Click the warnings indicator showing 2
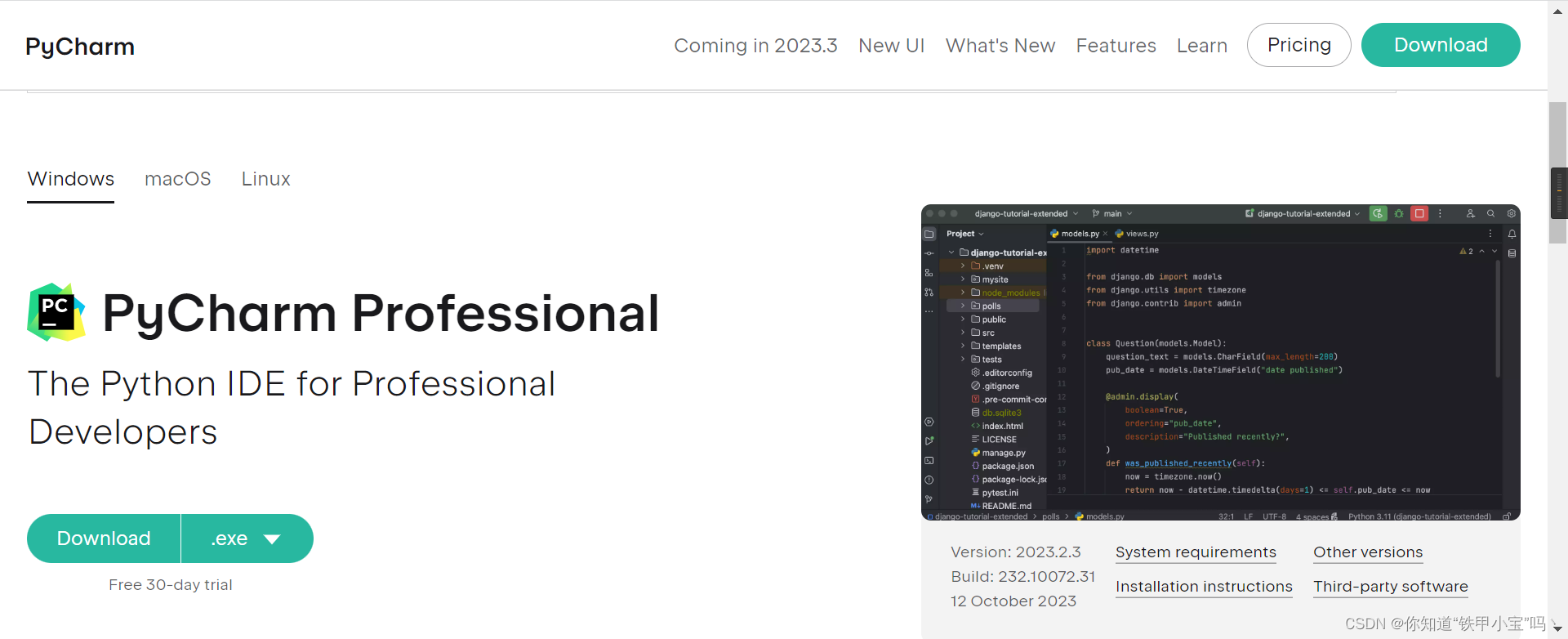Image resolution: width=1568 pixels, height=639 pixels. pos(1467,251)
